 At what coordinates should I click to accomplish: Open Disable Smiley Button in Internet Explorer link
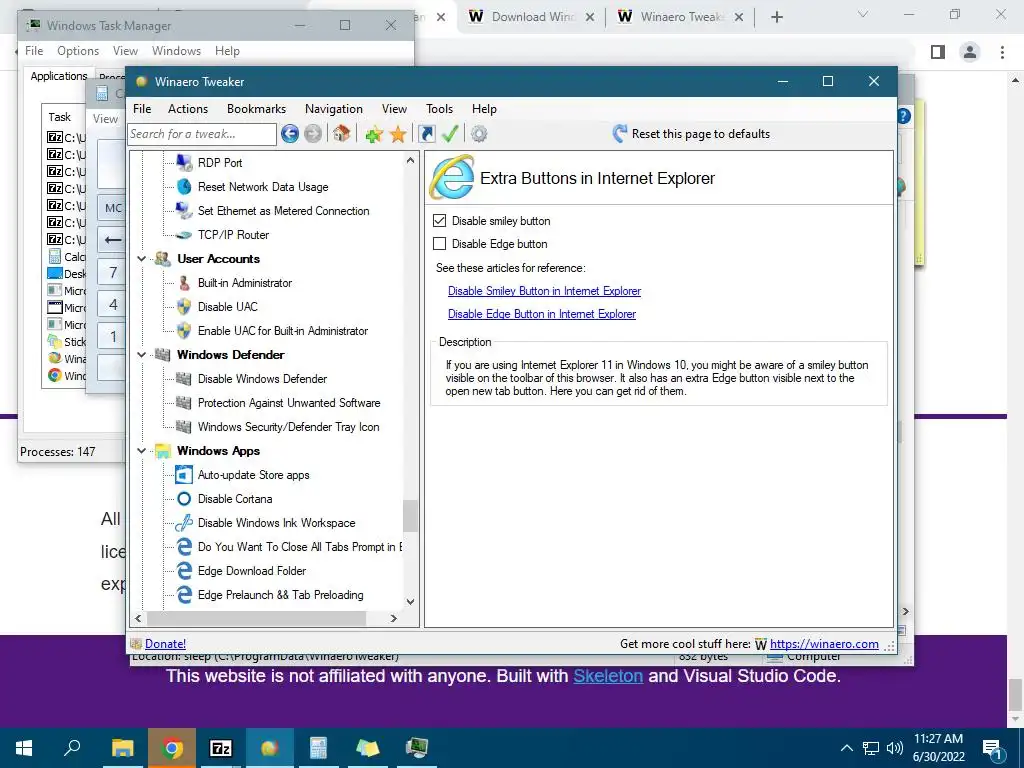tap(544, 291)
